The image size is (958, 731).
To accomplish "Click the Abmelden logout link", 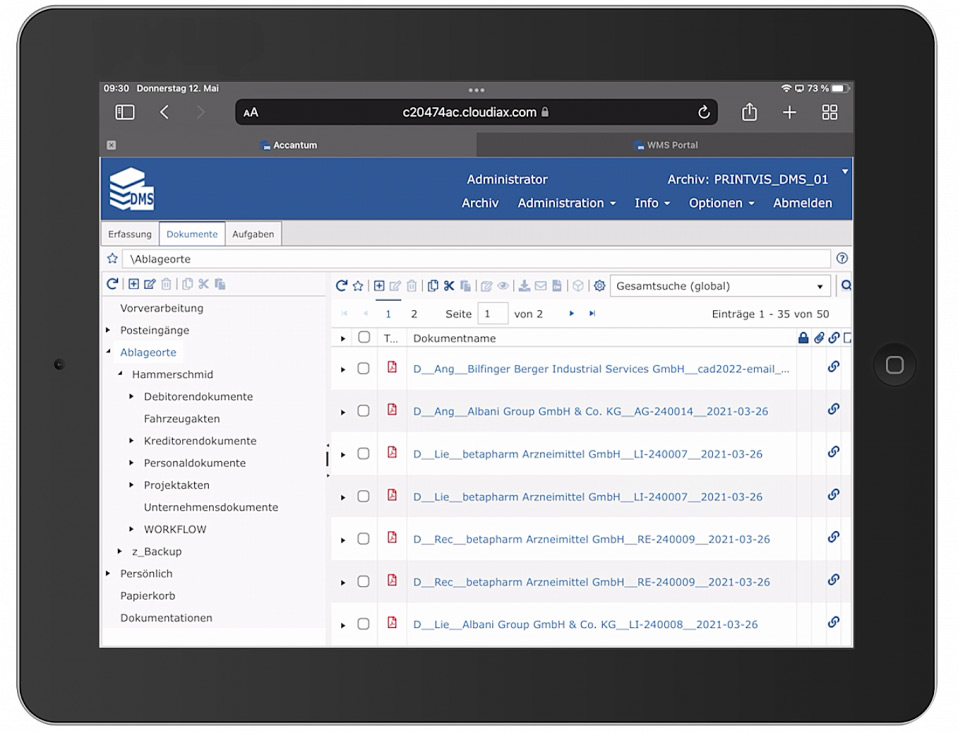I will point(802,203).
